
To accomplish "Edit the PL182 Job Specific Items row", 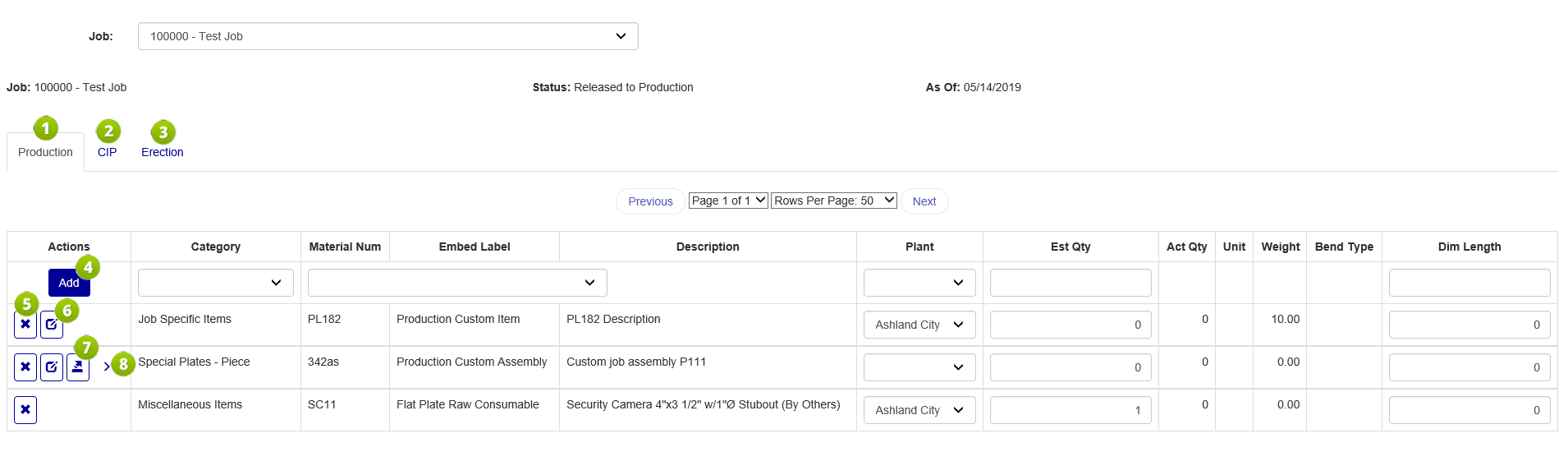I will tap(51, 325).
